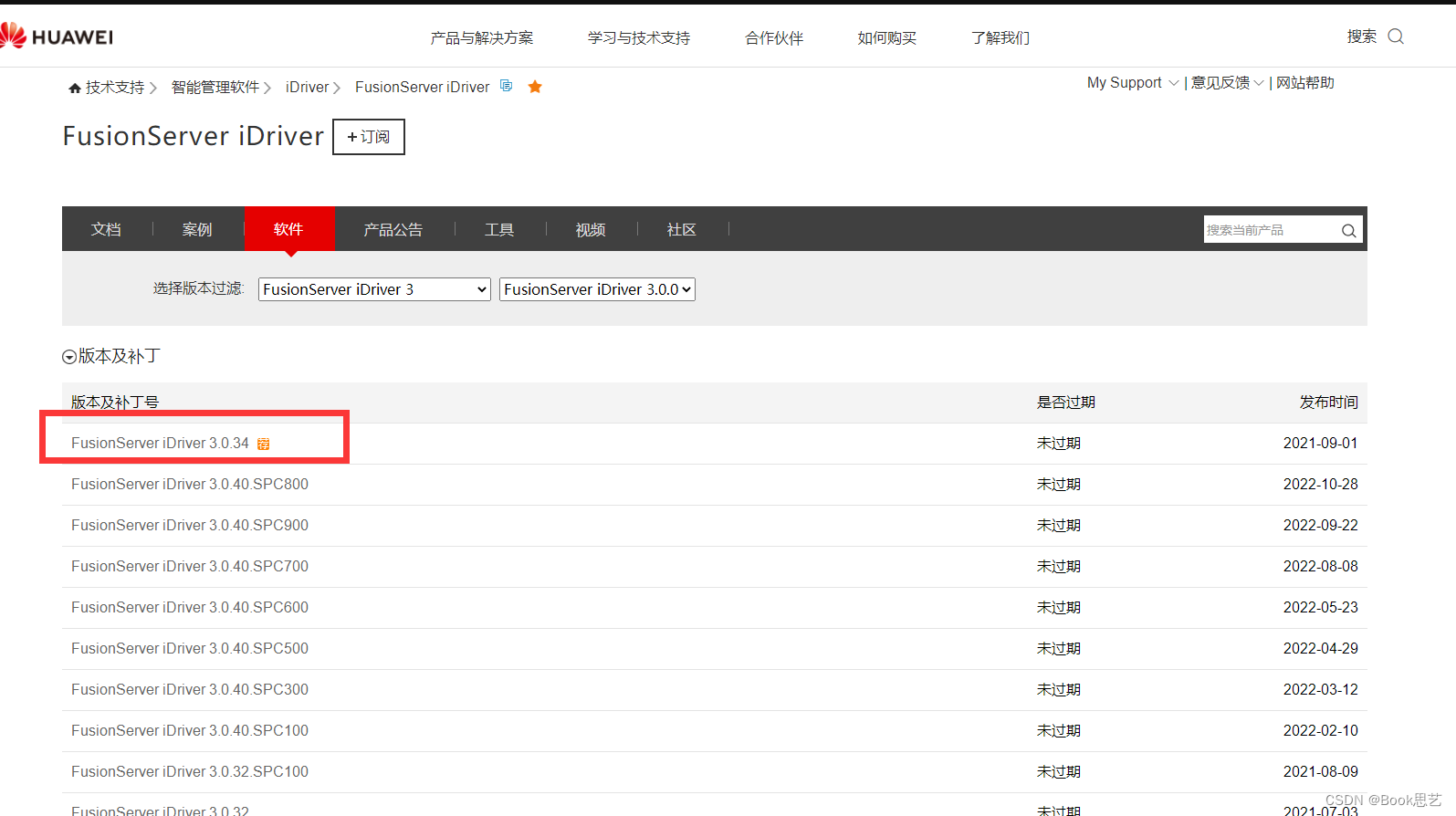Open FusionServer iDriver 3.0.40.SPC700 link
1456x816 pixels.
pyautogui.click(x=190, y=567)
